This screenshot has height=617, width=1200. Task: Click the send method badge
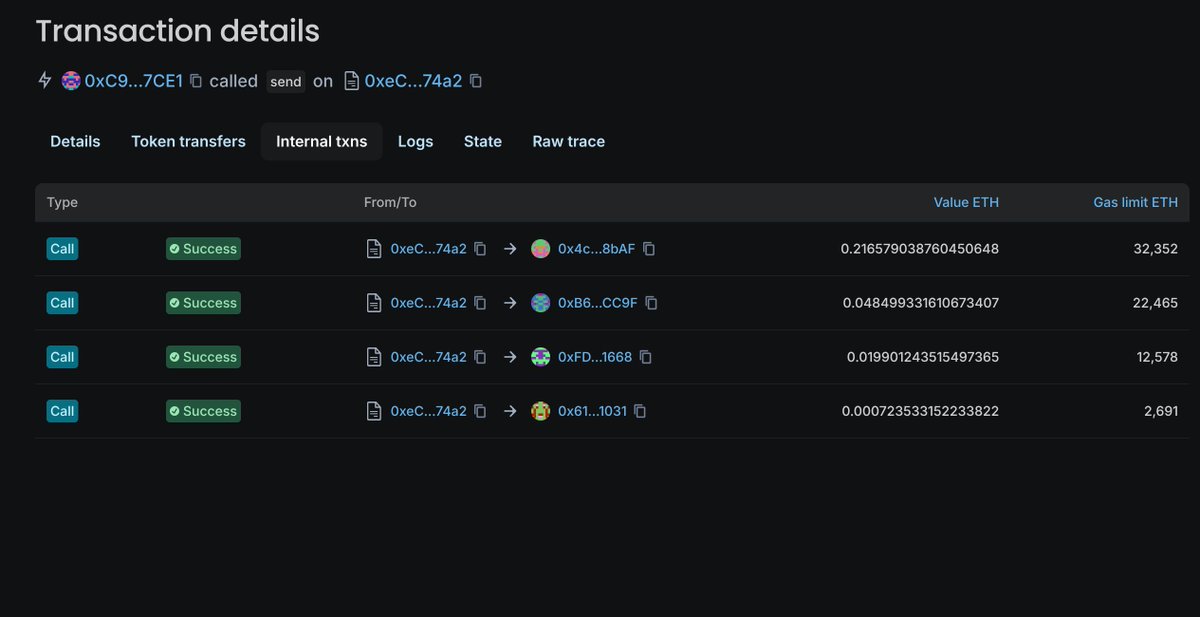pos(286,82)
